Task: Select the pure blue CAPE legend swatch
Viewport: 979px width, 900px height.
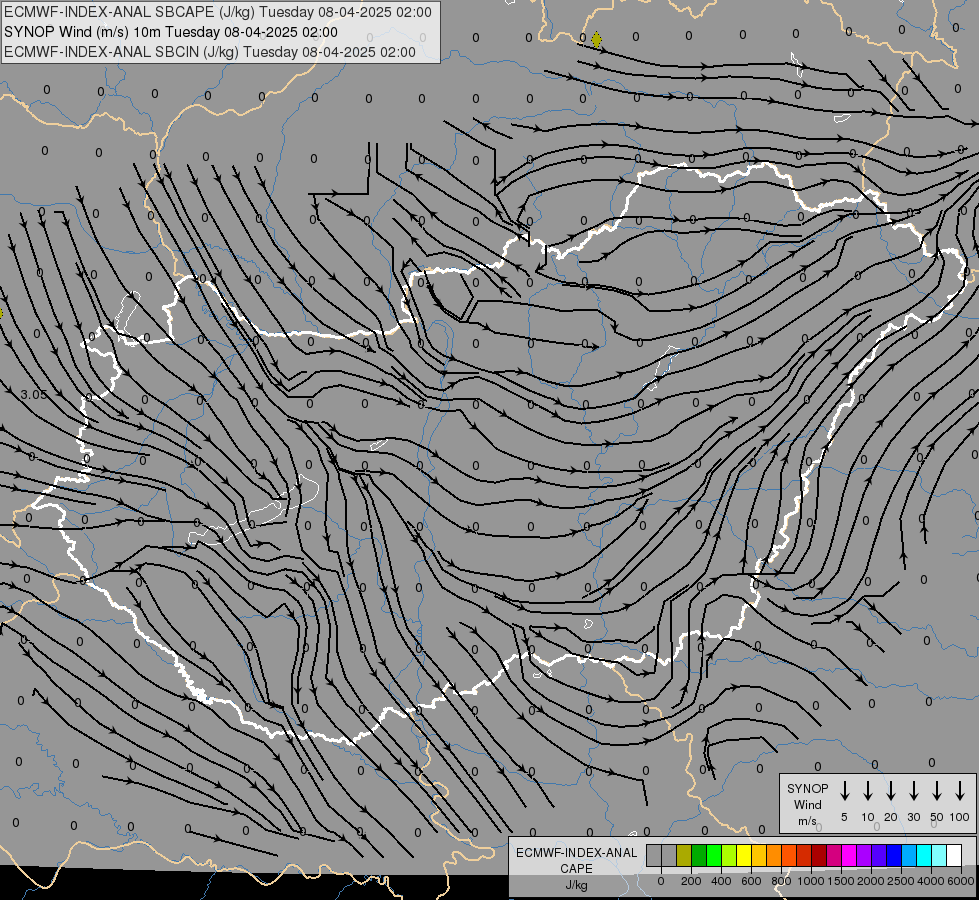Action: [x=893, y=855]
